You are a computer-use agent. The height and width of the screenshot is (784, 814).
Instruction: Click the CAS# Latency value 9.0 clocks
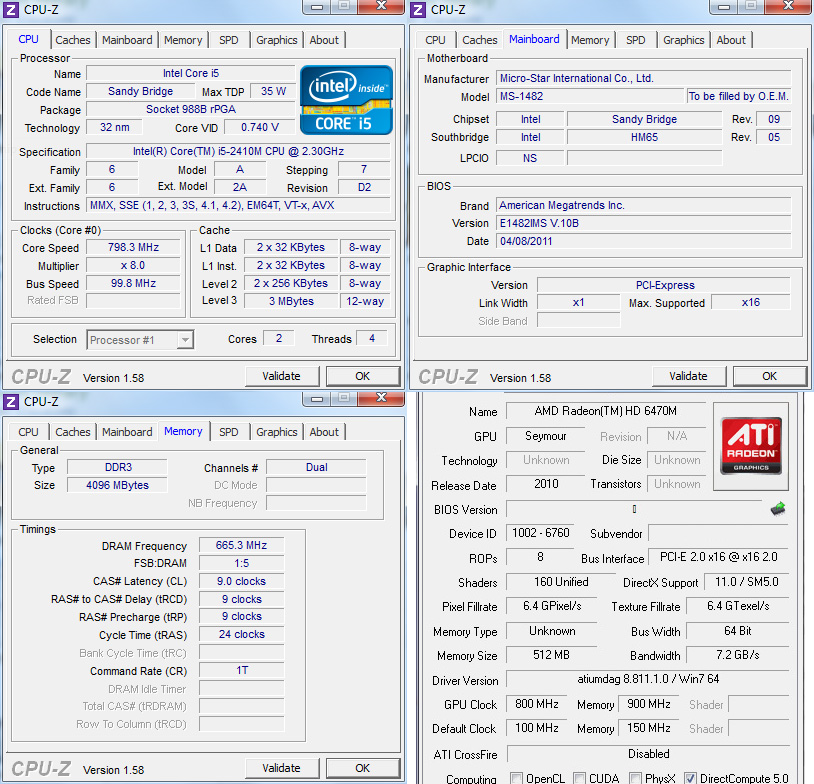pyautogui.click(x=241, y=581)
